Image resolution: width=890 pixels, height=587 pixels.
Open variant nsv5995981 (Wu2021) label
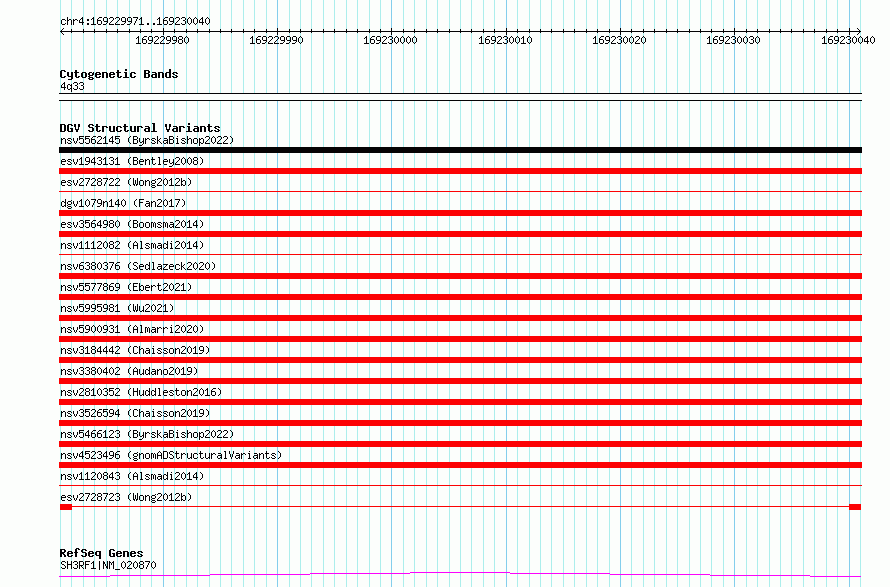(117, 308)
